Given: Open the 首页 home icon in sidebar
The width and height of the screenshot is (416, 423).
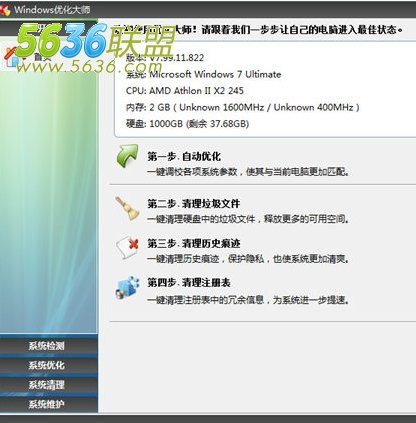Looking at the screenshot, I should (15, 57).
